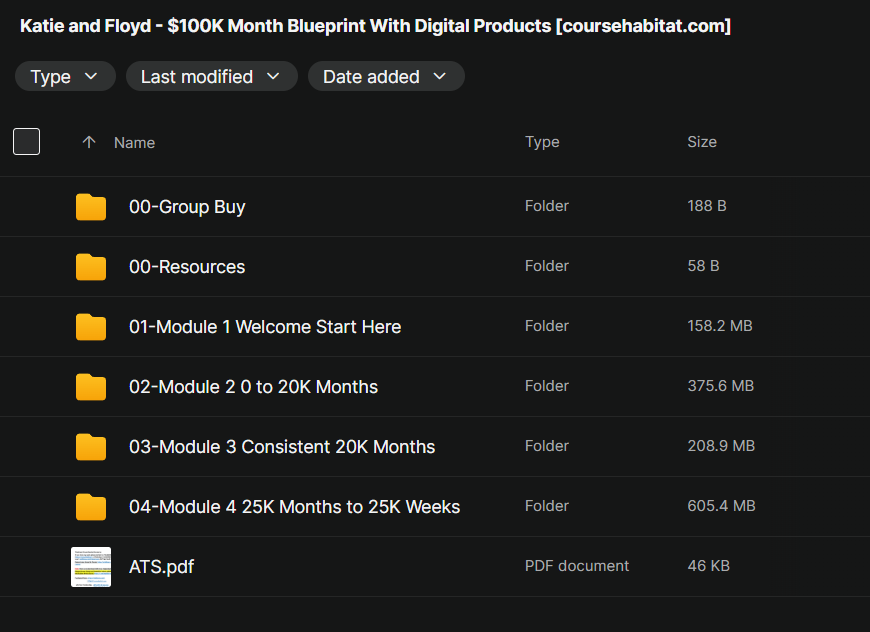Click the Type column header

coord(542,142)
